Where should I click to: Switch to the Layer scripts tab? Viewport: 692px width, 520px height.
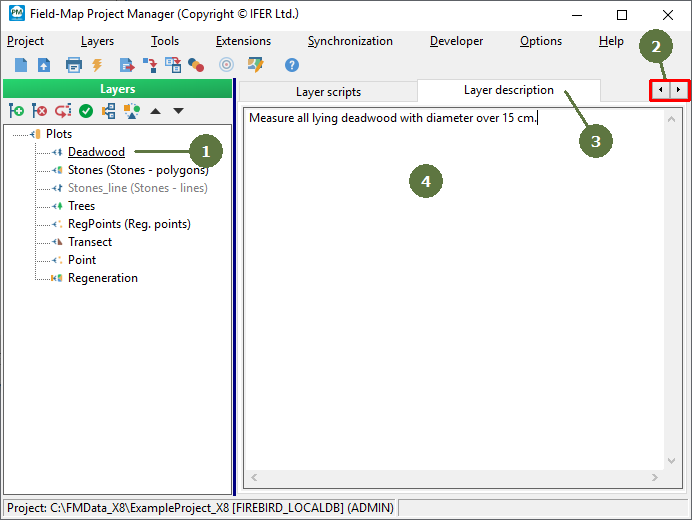pyautogui.click(x=327, y=91)
